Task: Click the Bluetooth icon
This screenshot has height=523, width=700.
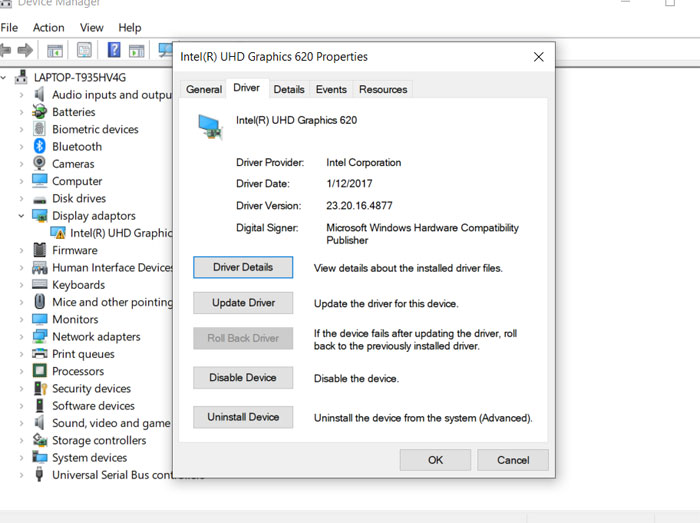Action: (x=39, y=146)
